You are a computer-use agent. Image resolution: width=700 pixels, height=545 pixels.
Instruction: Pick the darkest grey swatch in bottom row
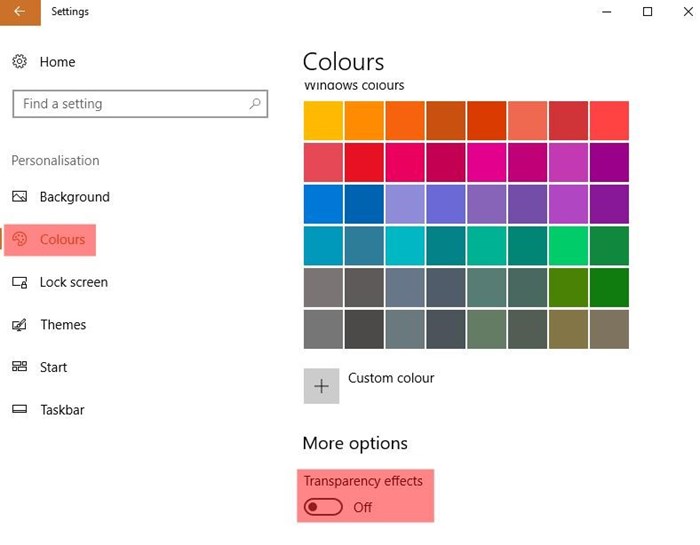pyautogui.click(x=364, y=329)
